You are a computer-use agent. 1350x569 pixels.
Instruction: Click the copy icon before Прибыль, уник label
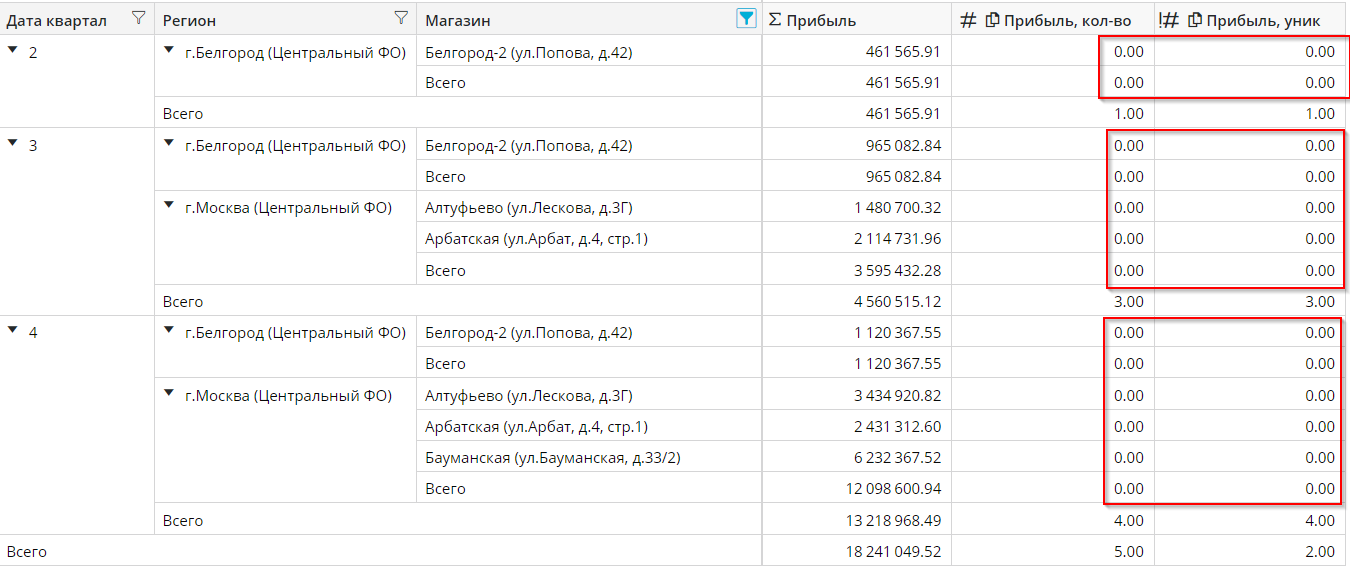[x=1194, y=20]
